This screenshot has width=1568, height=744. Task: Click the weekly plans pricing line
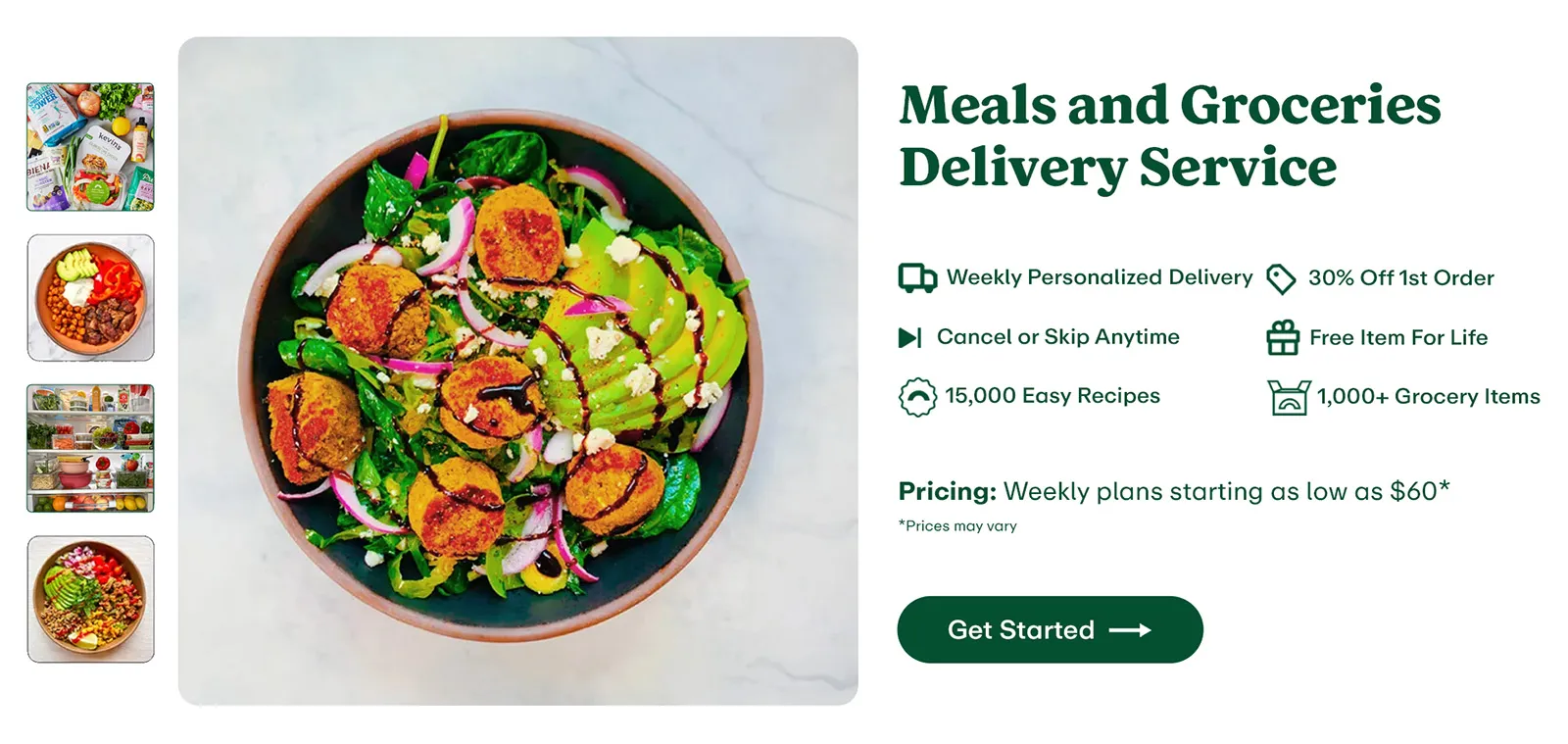click(1174, 491)
